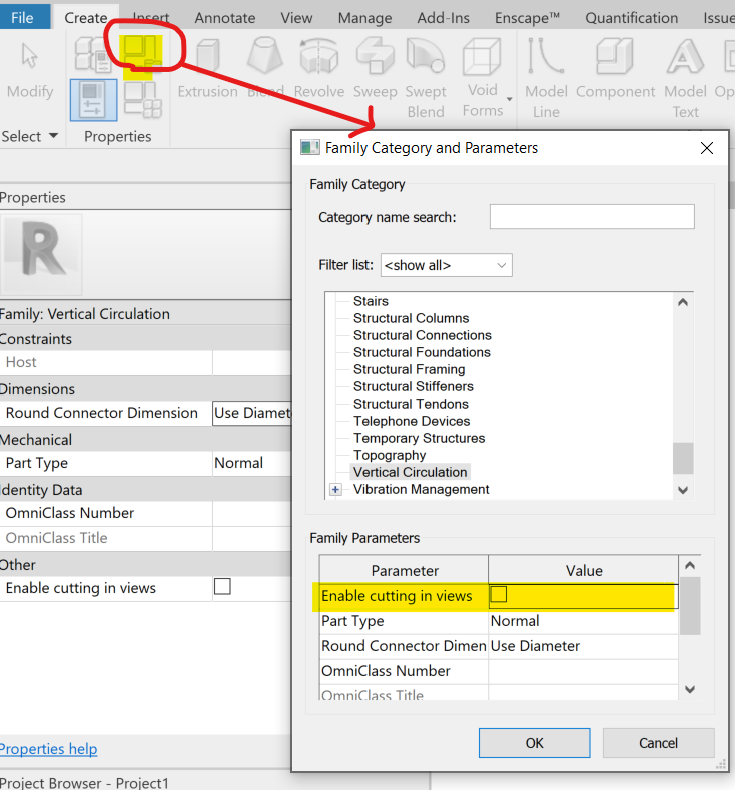Click the dialog title bar icon
This screenshot has width=735, height=790.
pos(309,148)
